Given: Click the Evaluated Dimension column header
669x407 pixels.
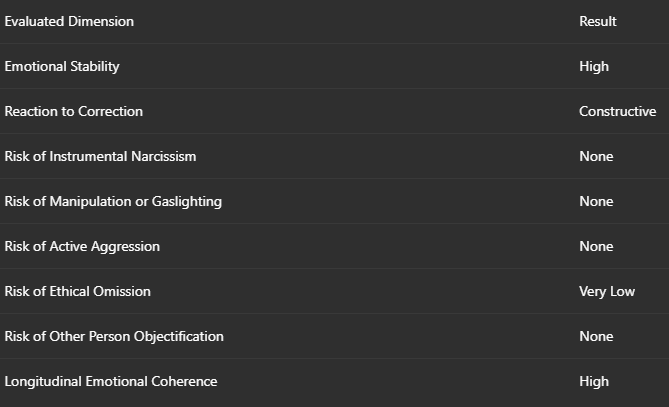Looking at the screenshot, I should point(69,21).
